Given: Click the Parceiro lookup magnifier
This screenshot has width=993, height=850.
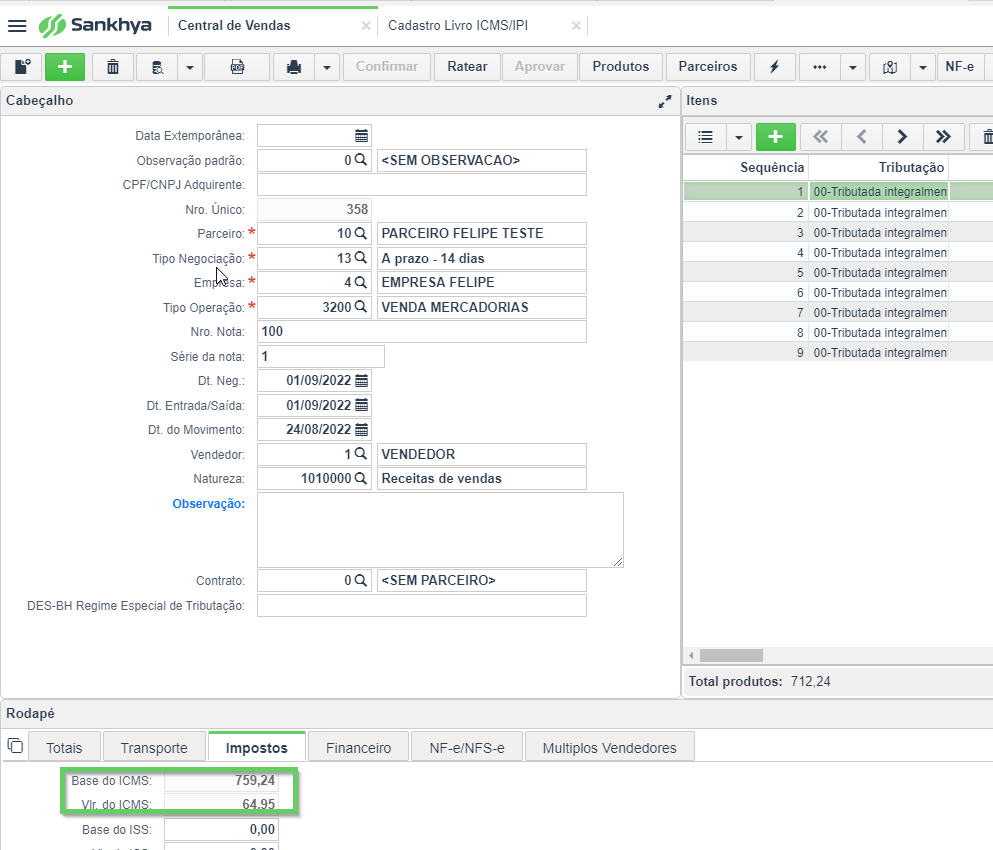Looking at the screenshot, I should (361, 233).
